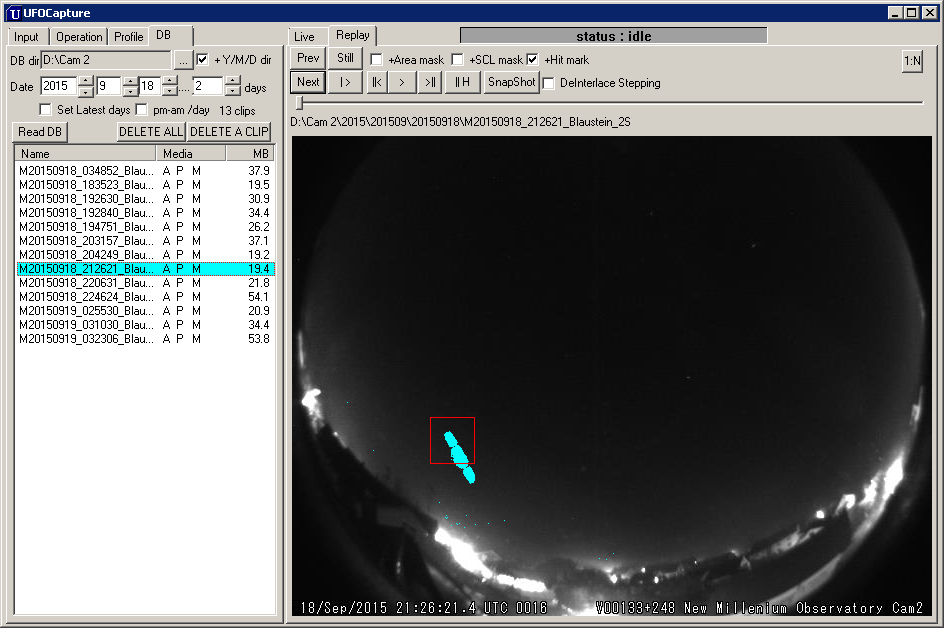Decrease the number of days stepper
The image size is (944, 628).
pyautogui.click(x=233, y=92)
